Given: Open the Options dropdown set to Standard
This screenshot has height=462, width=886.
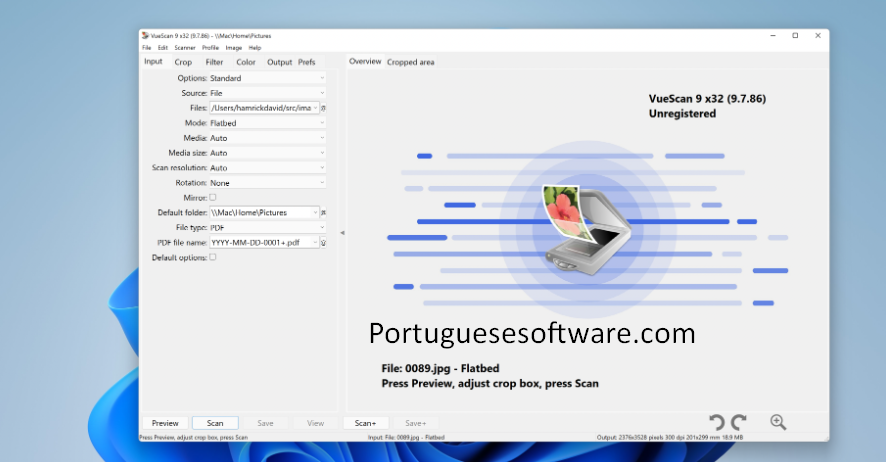Looking at the screenshot, I should pyautogui.click(x=267, y=78).
